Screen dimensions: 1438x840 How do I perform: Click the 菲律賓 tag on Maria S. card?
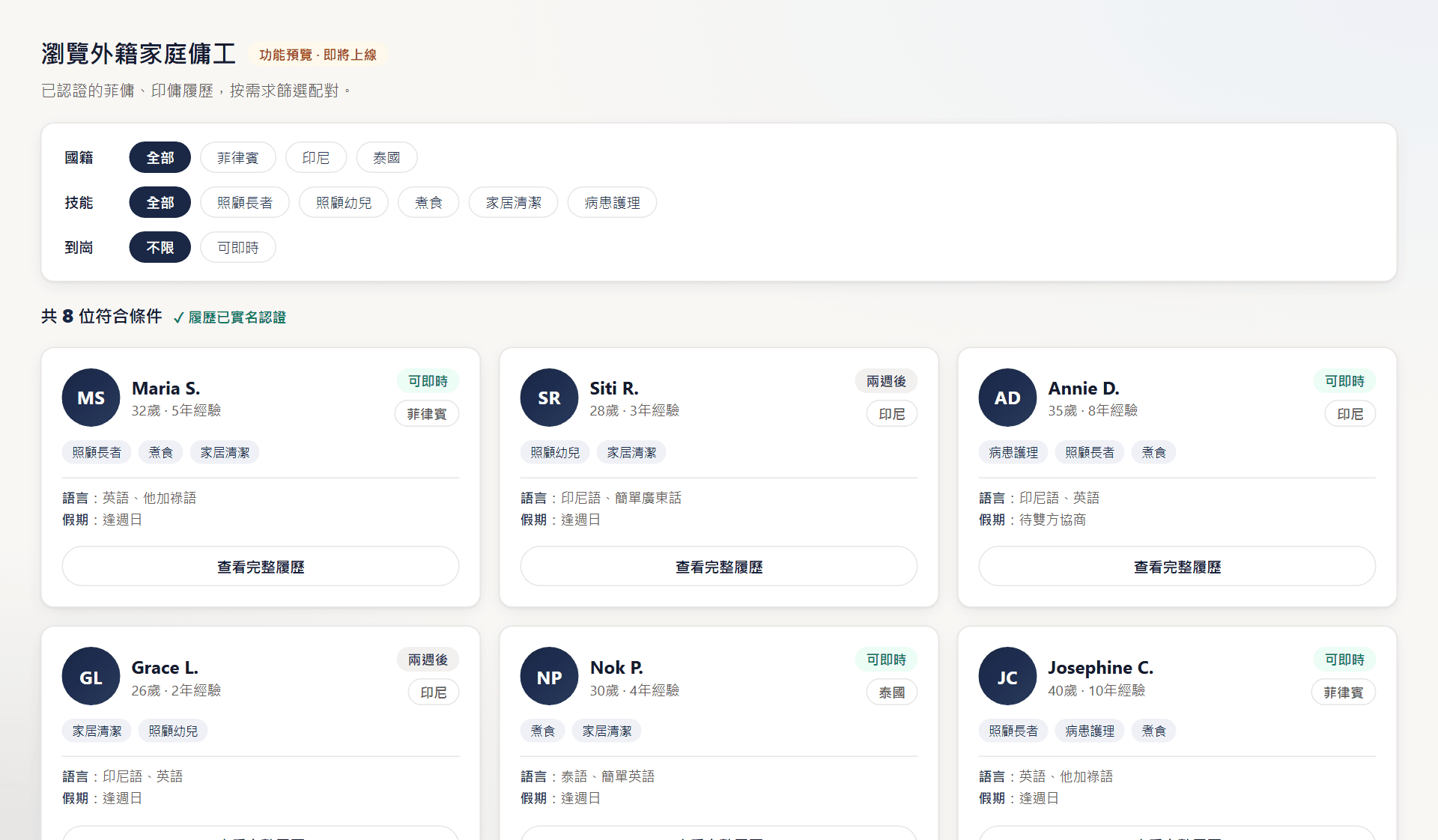pyautogui.click(x=427, y=414)
